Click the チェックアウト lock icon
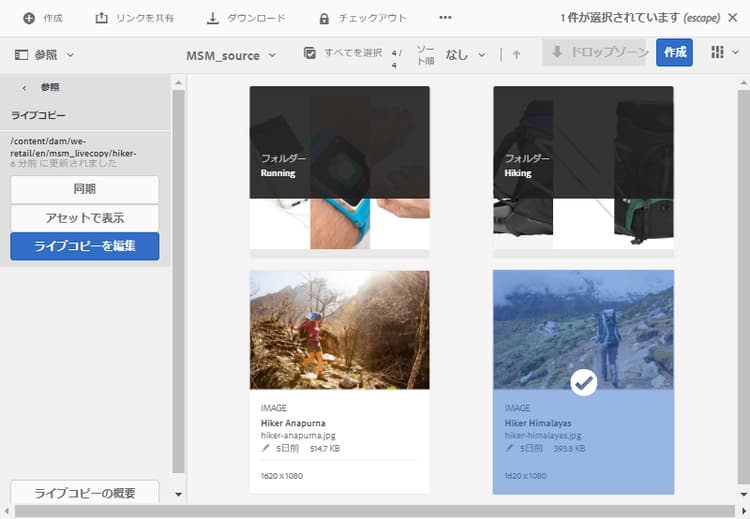 324,19
